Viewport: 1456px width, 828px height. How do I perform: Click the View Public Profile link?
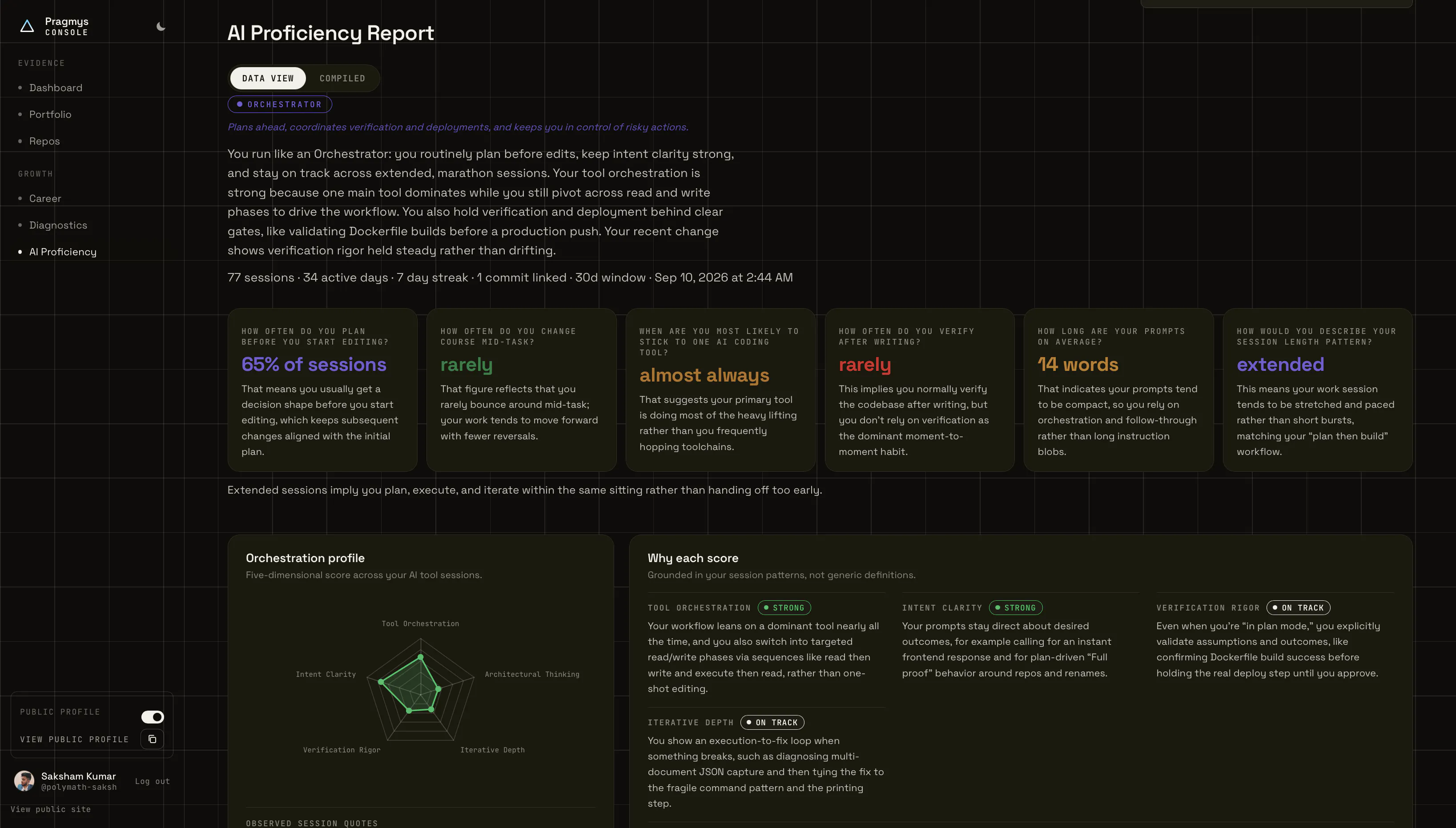coord(75,739)
